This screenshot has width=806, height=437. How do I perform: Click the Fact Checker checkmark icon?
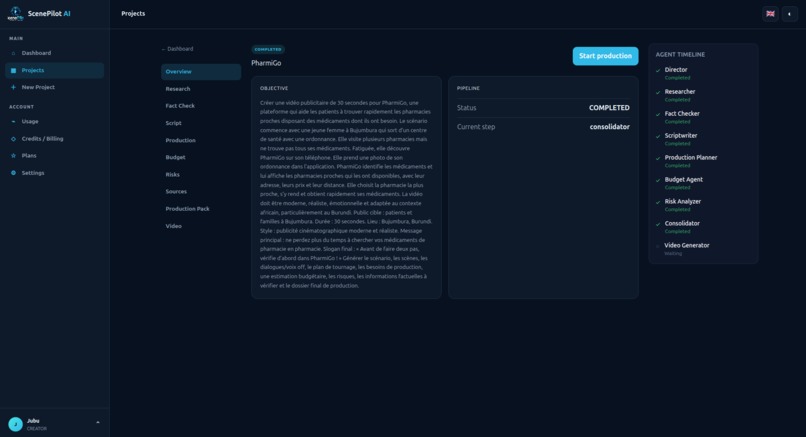(x=658, y=115)
